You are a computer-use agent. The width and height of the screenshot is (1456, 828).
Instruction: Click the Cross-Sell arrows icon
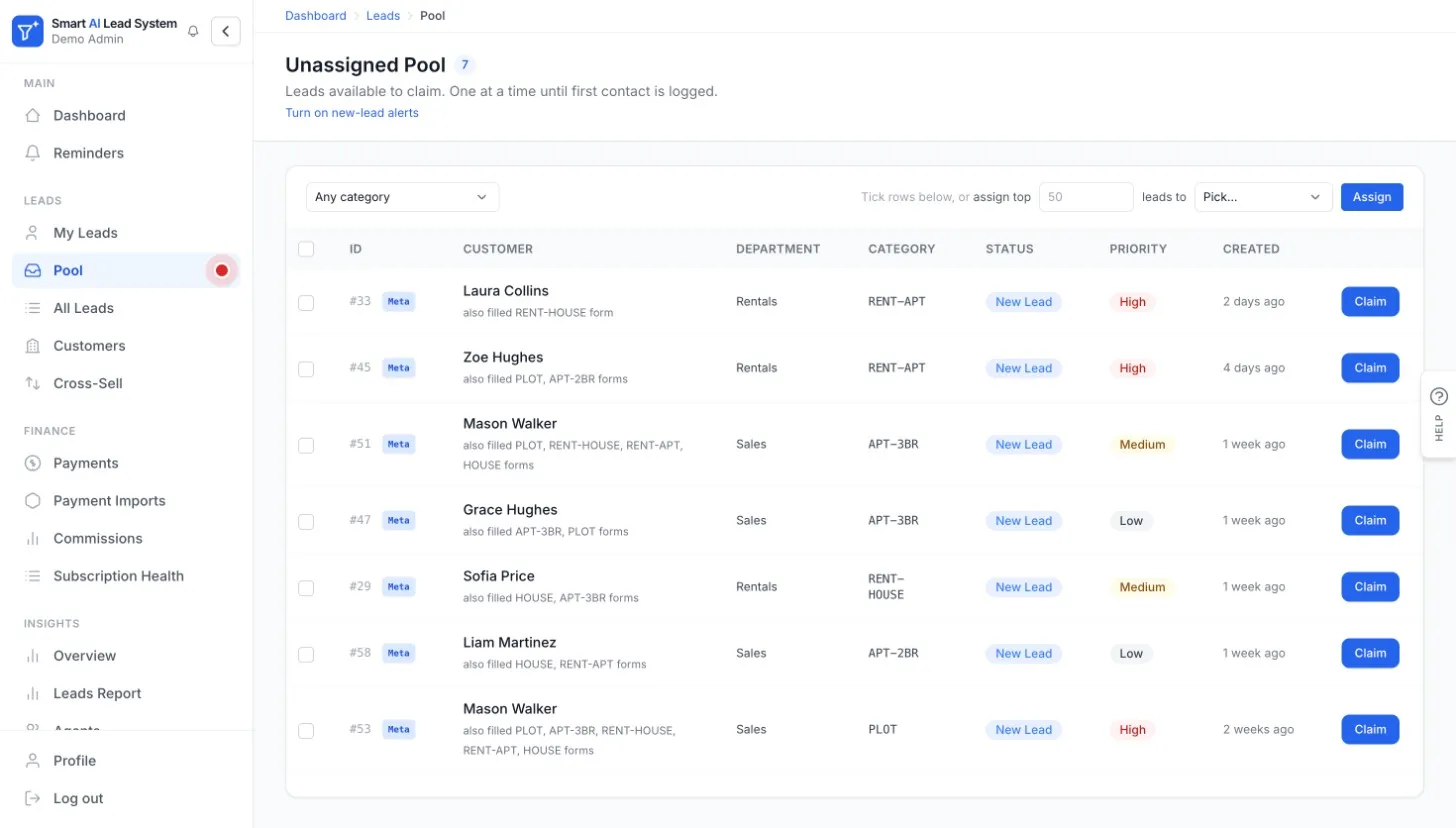tap(33, 383)
